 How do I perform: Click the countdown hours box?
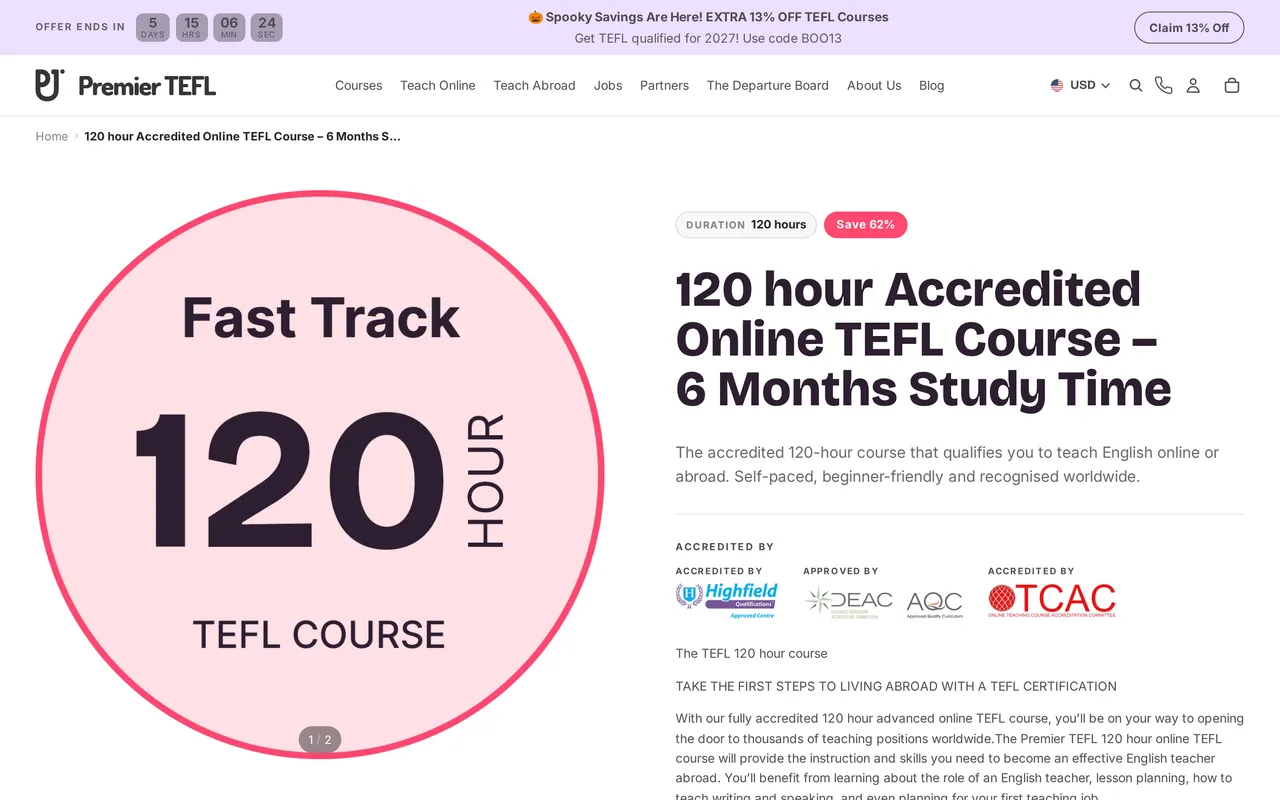(191, 28)
